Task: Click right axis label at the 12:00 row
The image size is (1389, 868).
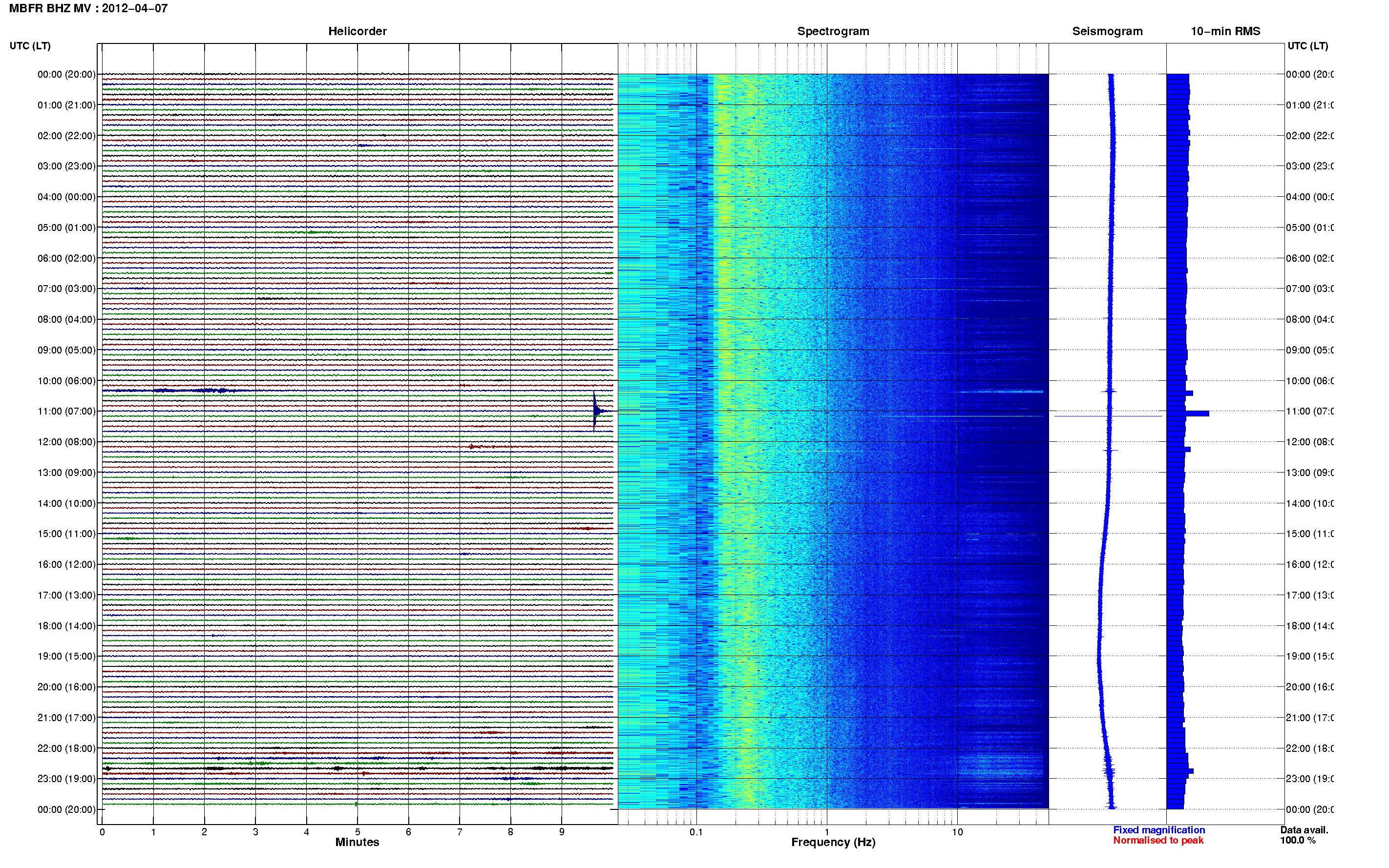Action: pyautogui.click(x=1310, y=442)
